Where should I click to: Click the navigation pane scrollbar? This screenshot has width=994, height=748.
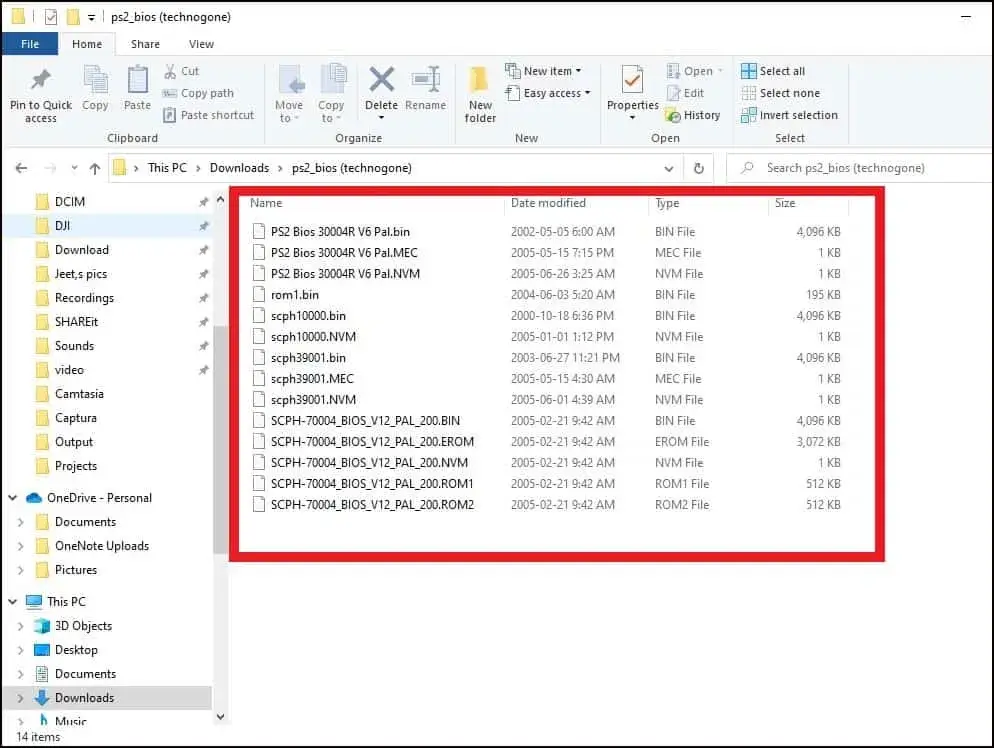[x=220, y=439]
